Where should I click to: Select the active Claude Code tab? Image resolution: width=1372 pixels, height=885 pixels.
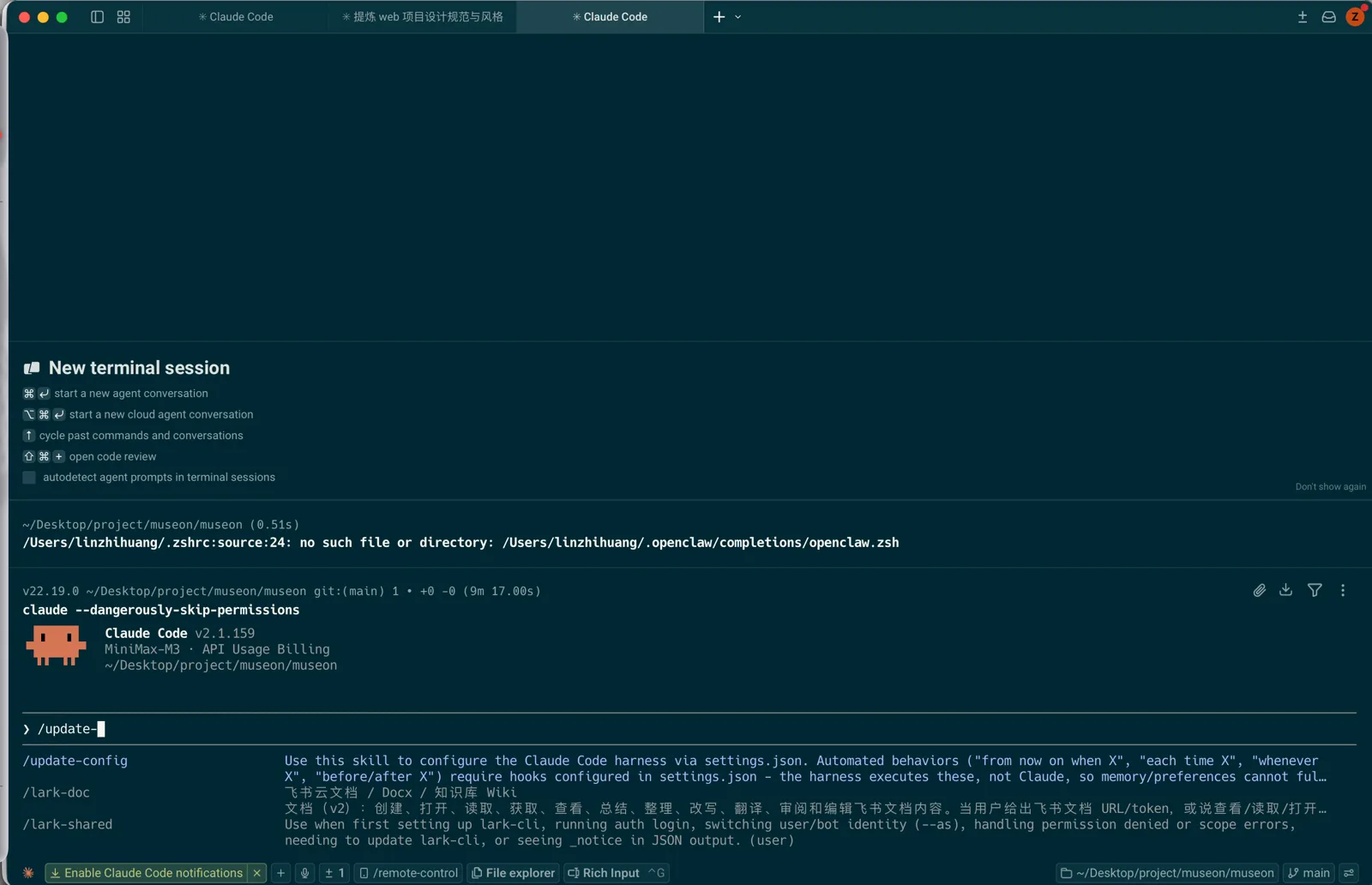[610, 17]
